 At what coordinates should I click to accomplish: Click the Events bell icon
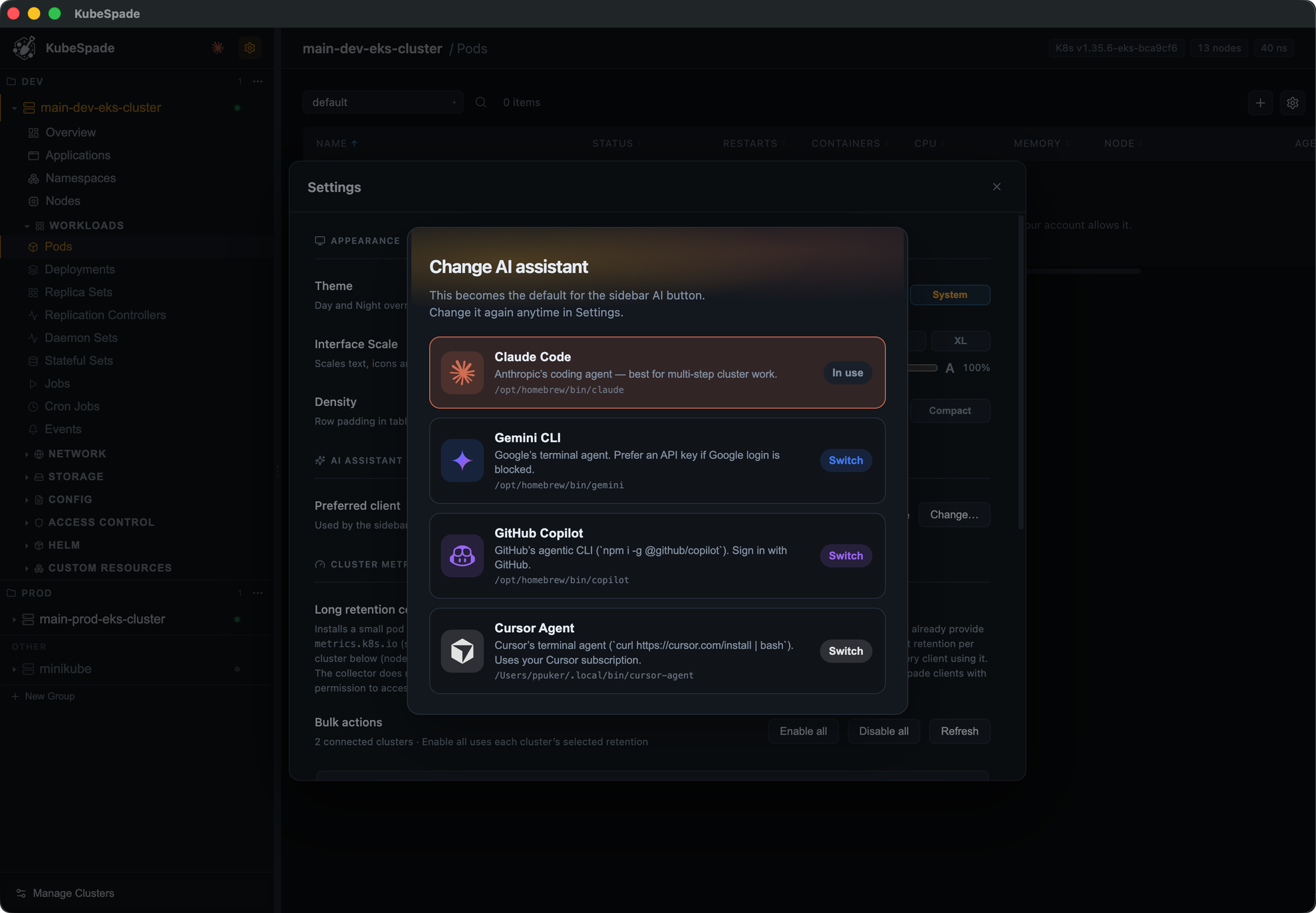[33, 429]
